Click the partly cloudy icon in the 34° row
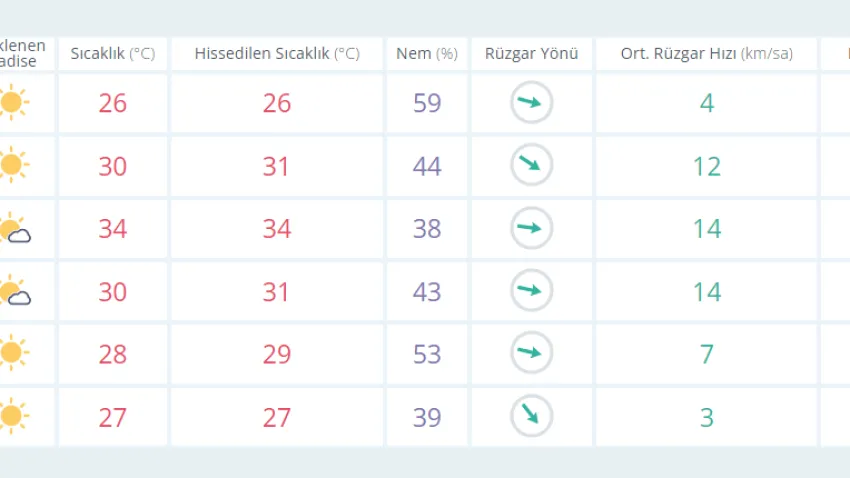The height and width of the screenshot is (478, 850). [x=14, y=229]
